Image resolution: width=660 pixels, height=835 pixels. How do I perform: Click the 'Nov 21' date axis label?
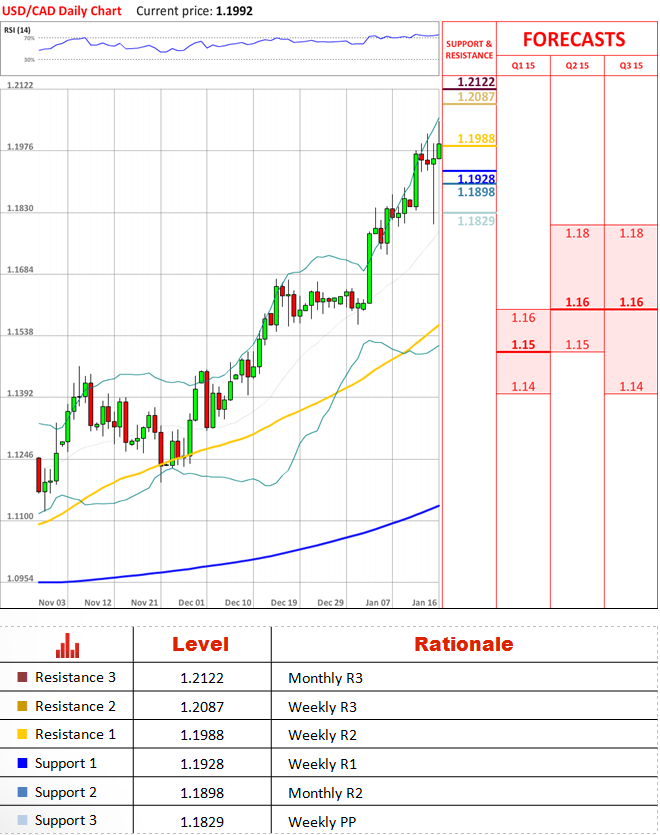(144, 602)
